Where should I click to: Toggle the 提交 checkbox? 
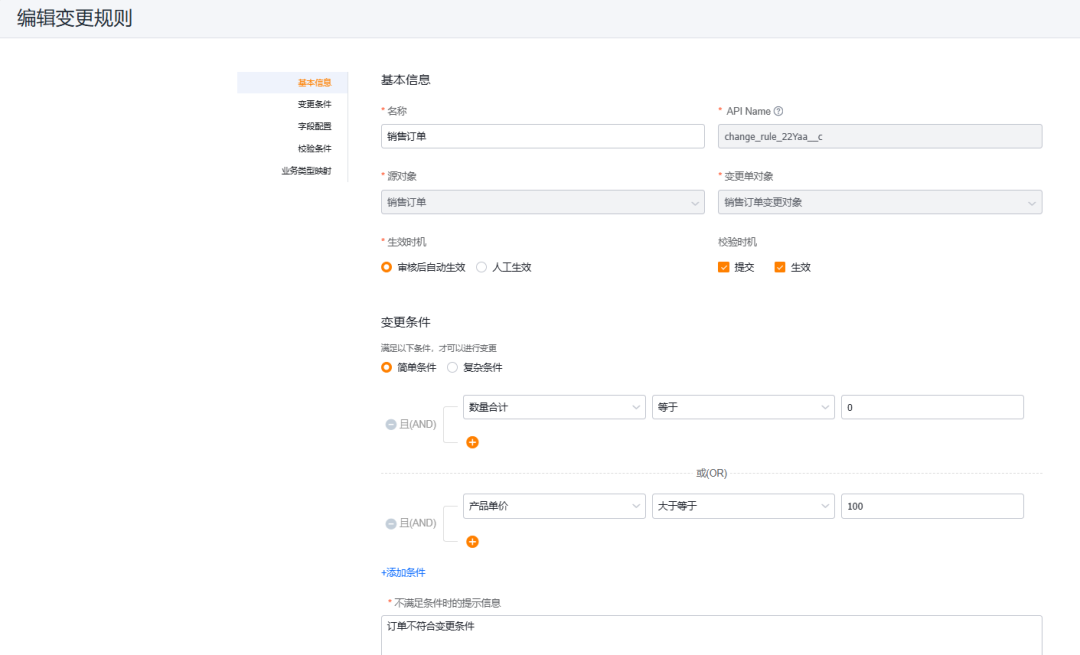pyautogui.click(x=724, y=267)
